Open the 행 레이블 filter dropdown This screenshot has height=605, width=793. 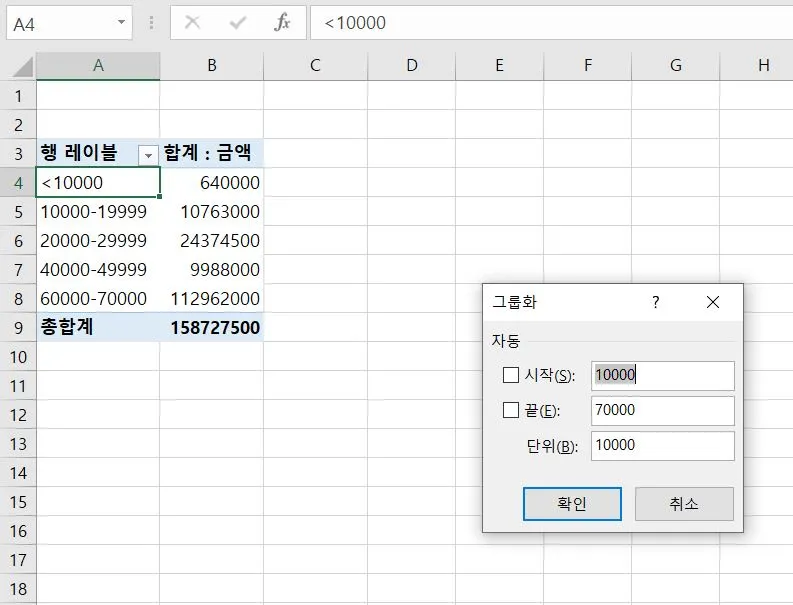click(148, 155)
